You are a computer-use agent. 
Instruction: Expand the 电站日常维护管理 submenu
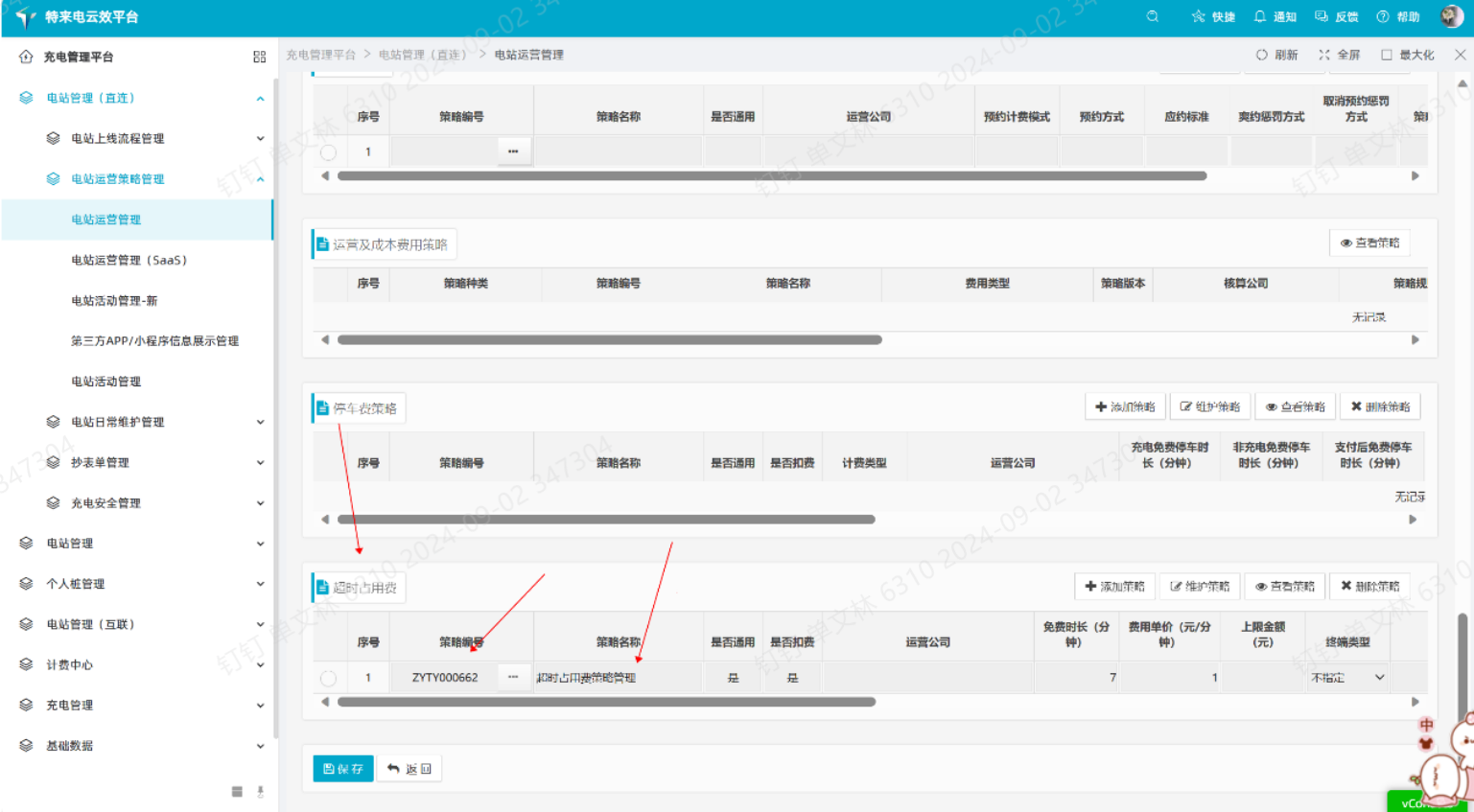pyautogui.click(x=117, y=422)
